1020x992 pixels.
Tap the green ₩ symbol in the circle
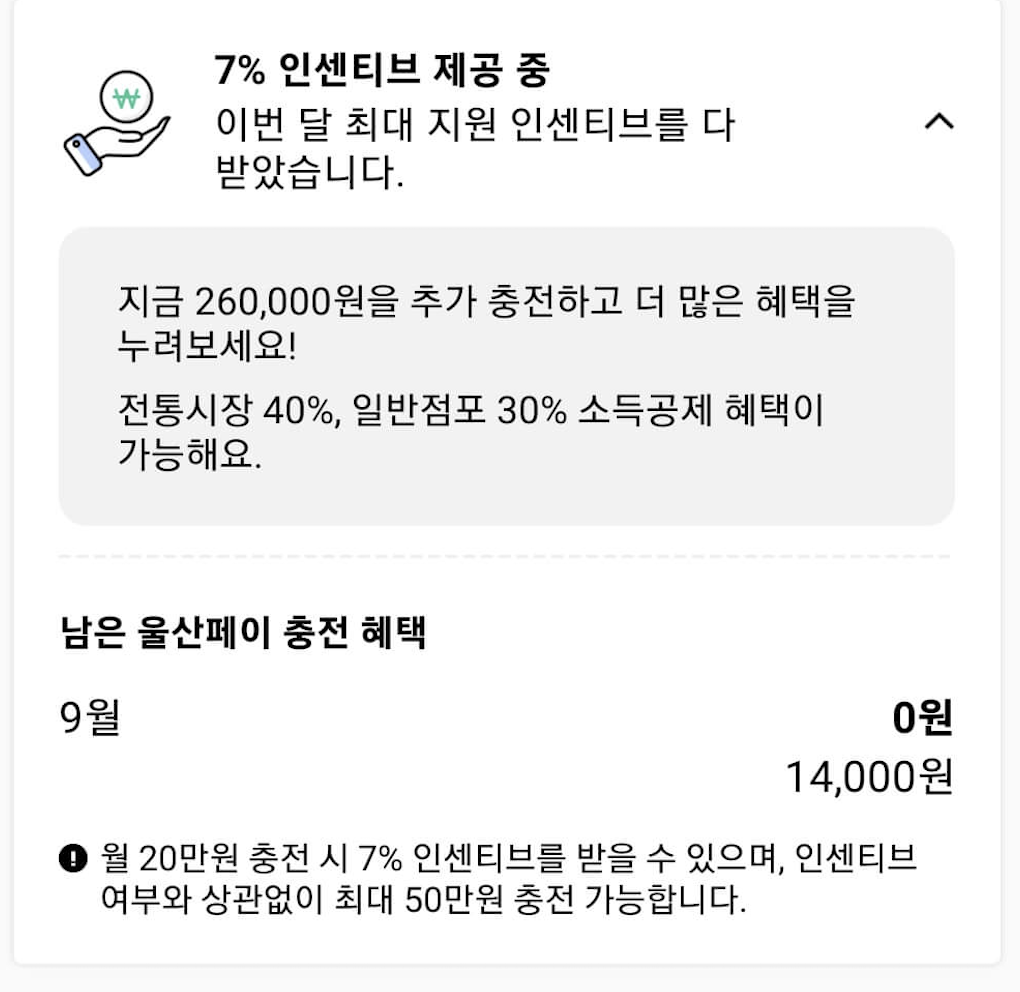128,97
